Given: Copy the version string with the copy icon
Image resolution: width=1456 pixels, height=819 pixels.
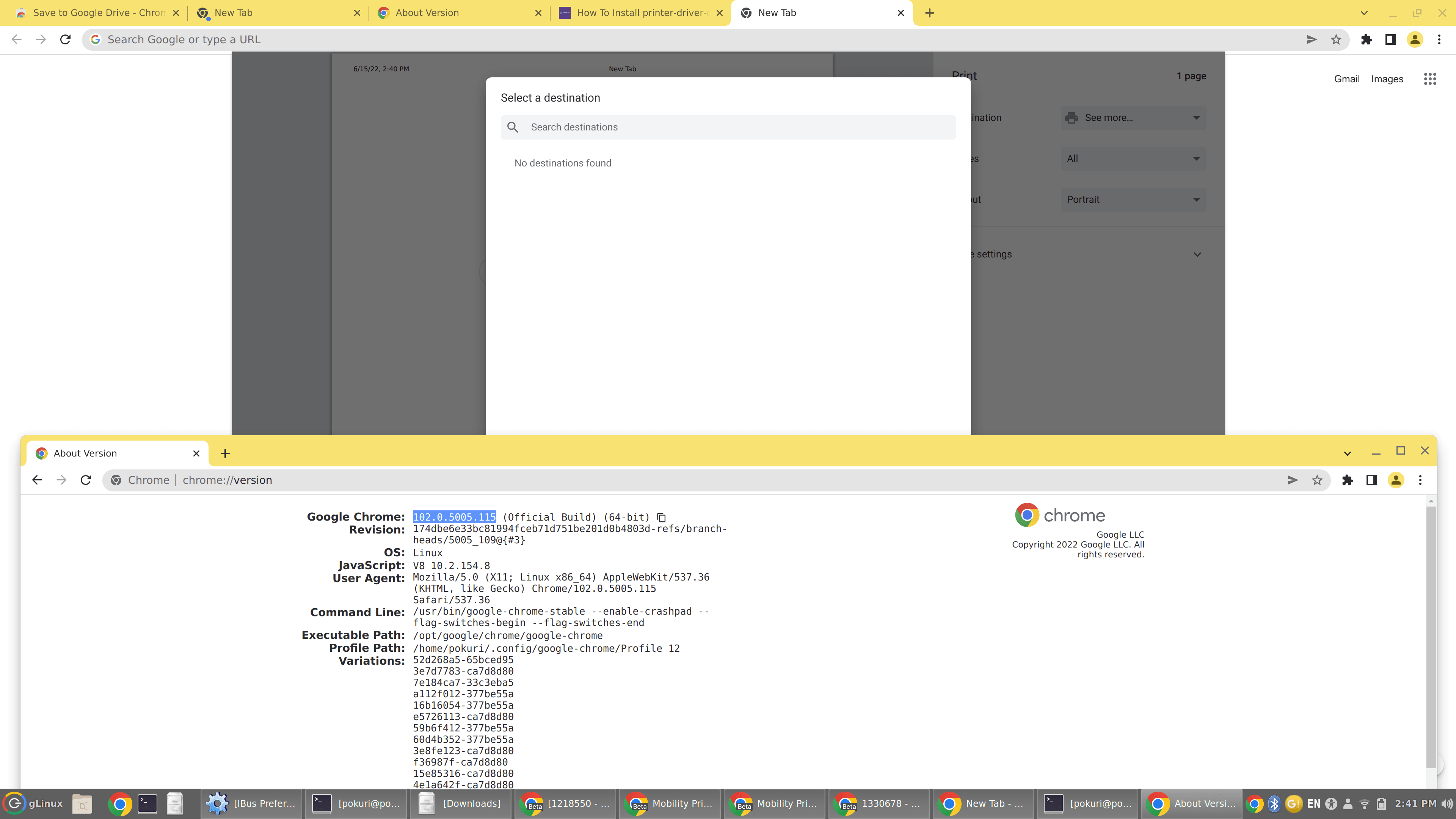Looking at the screenshot, I should point(661,517).
